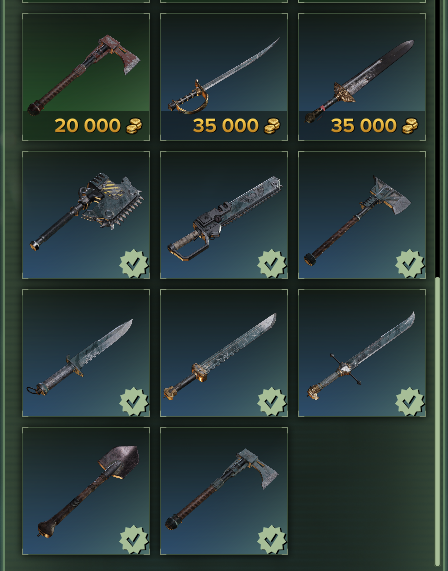Viewport: 448px width, 571px height.
Task: Click the 35 000 price under the sabre
Action: [225, 126]
